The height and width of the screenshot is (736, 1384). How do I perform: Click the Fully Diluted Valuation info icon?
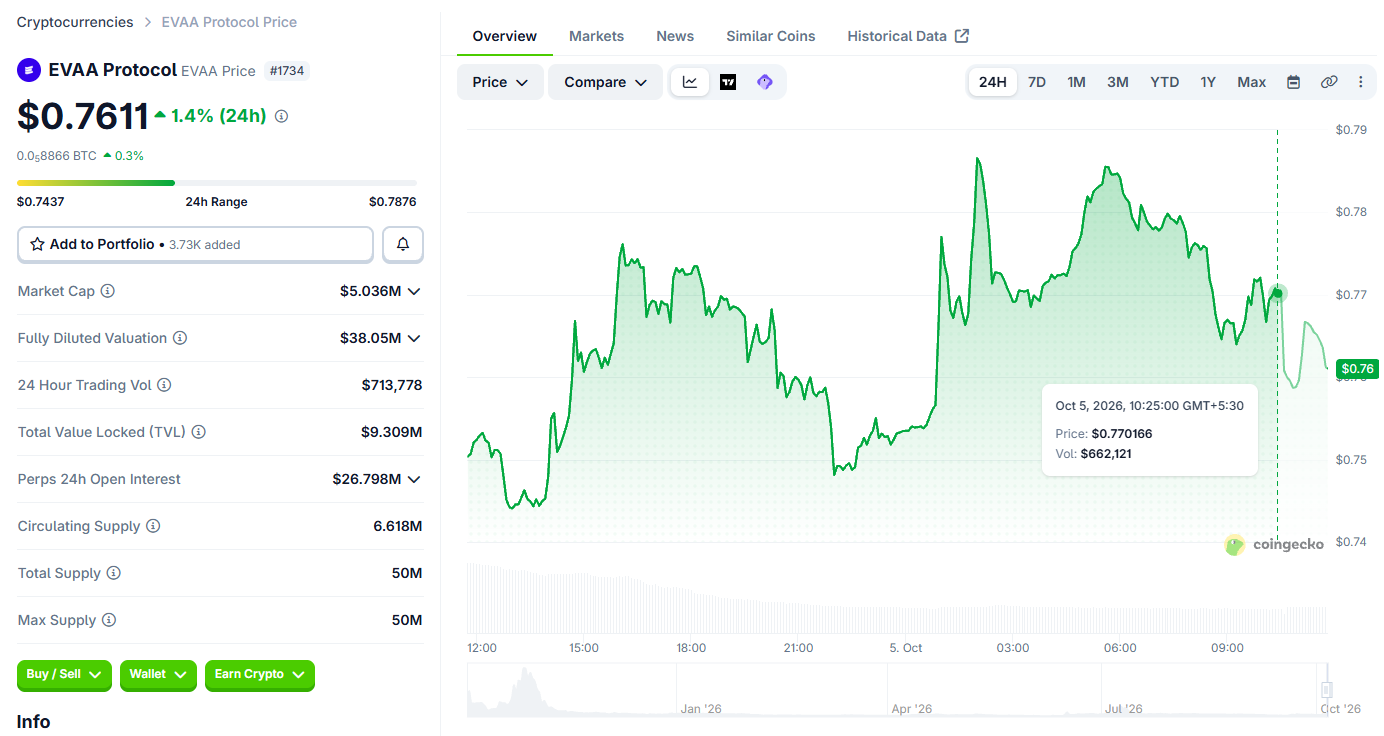tap(180, 338)
